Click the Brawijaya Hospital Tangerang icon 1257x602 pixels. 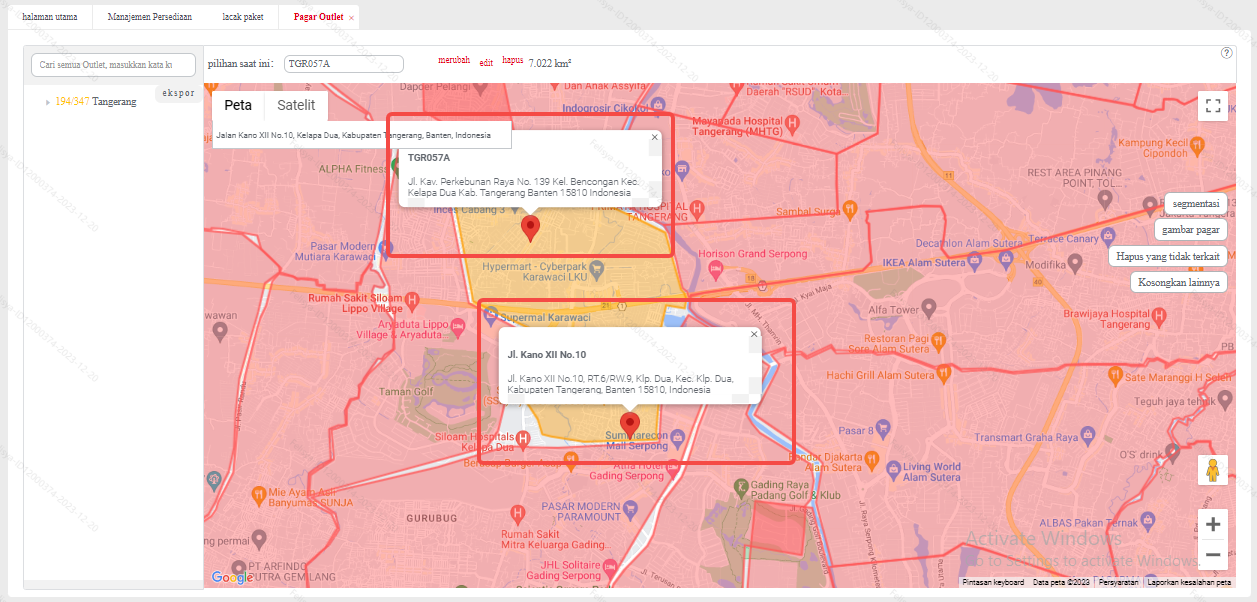[x=1161, y=318]
